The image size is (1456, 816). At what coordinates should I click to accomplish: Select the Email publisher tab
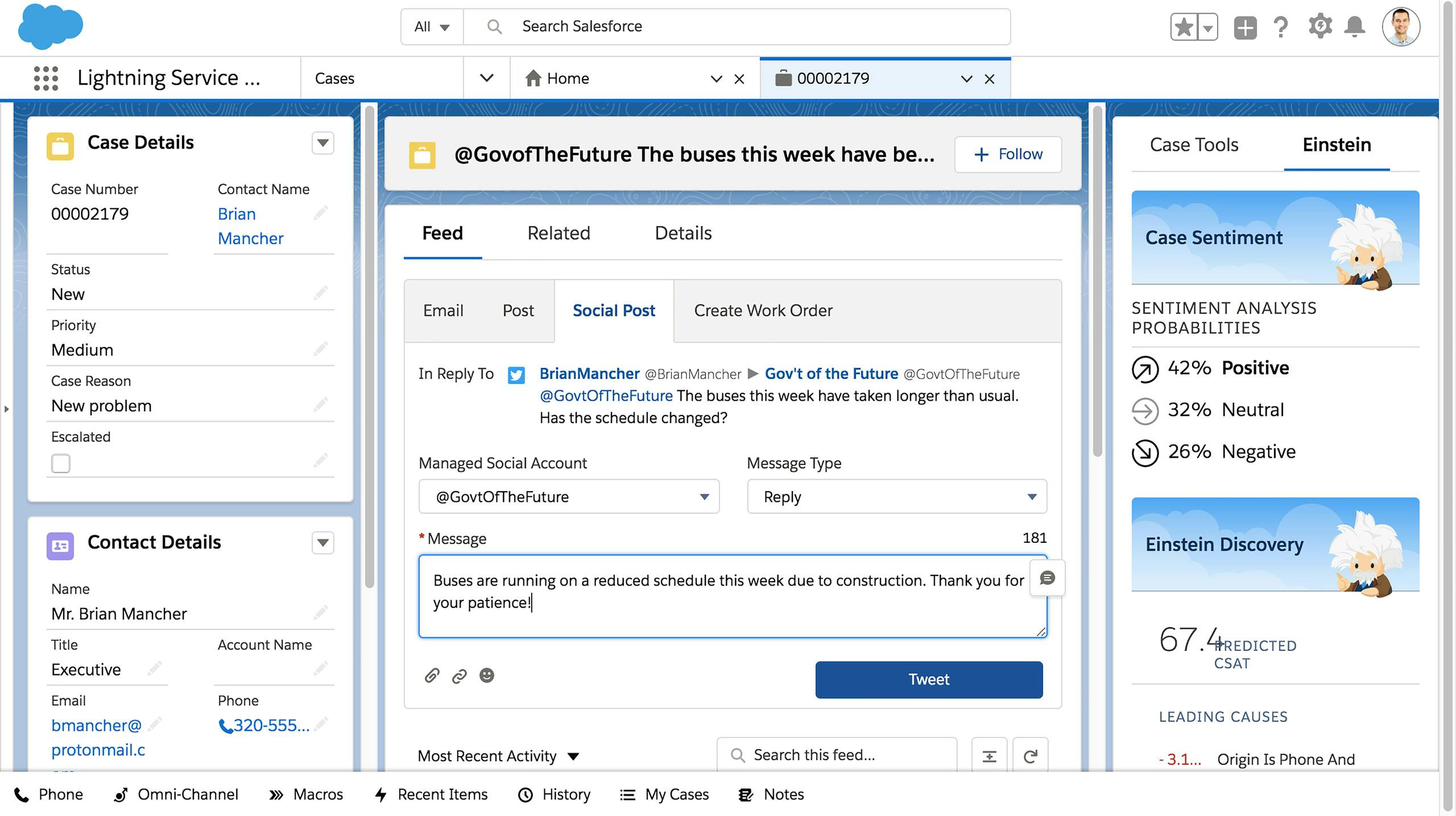pos(443,311)
